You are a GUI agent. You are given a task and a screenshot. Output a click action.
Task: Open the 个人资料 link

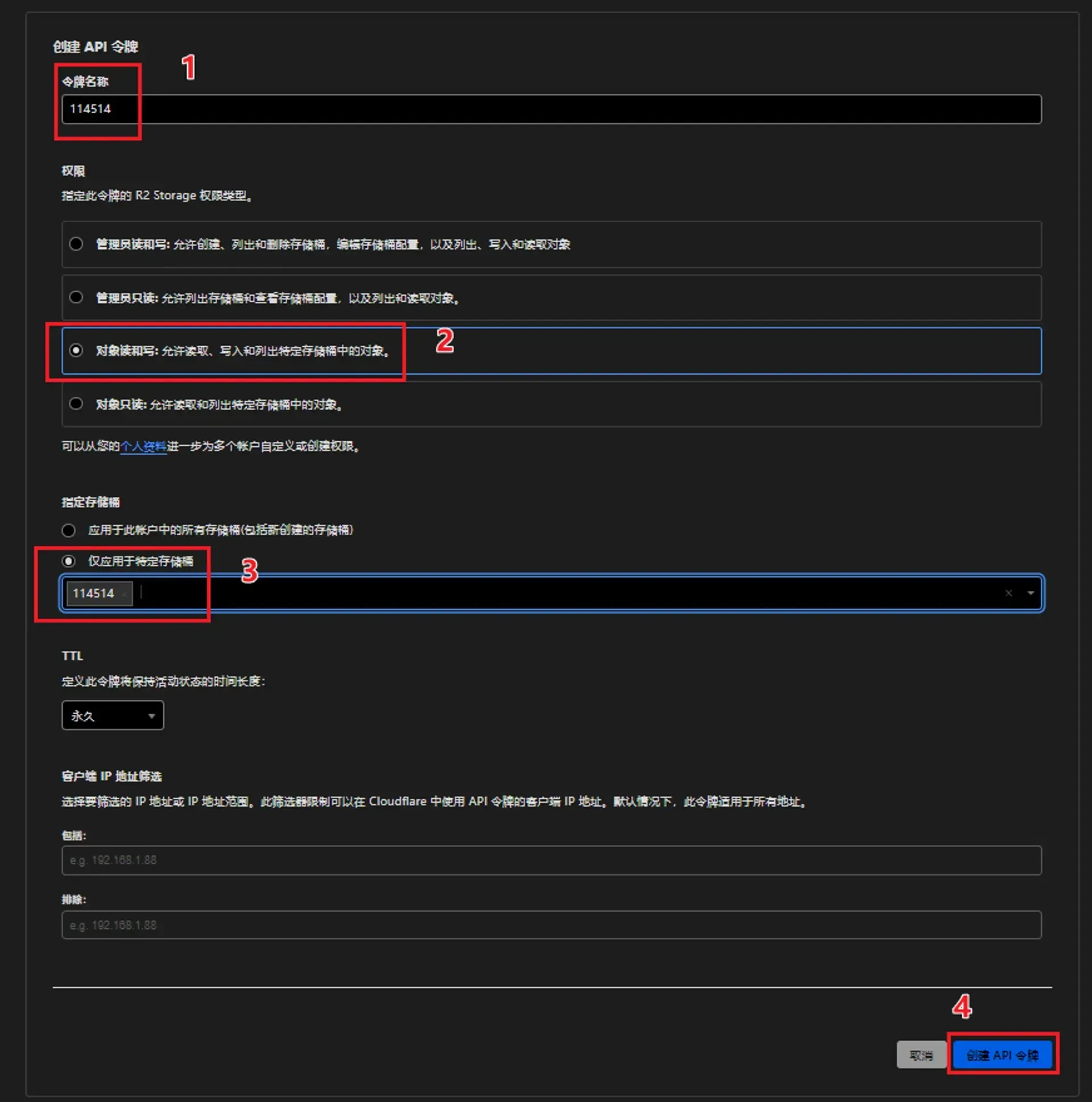(x=143, y=446)
